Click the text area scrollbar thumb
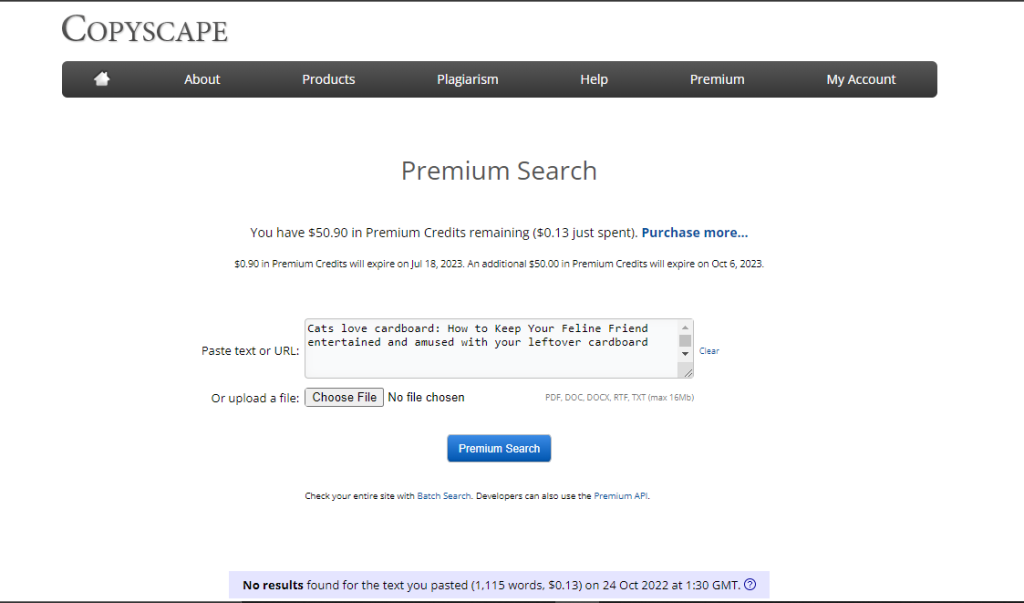Viewport: 1024px width, 603px height. pos(685,340)
